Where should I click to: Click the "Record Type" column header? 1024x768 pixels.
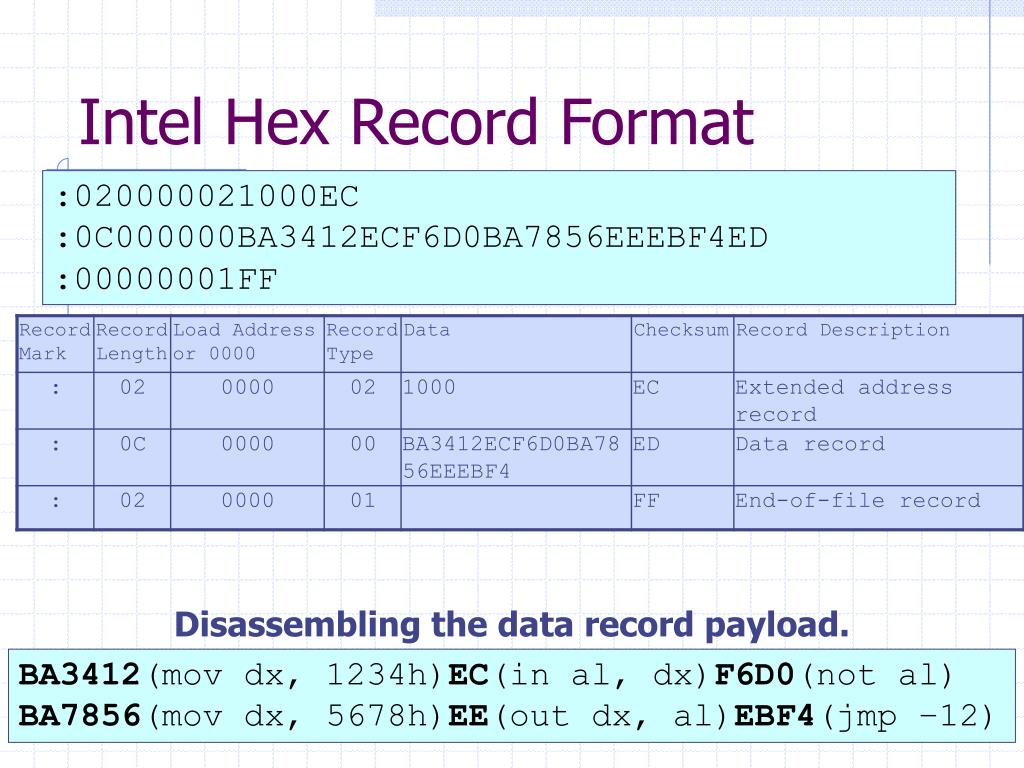(x=362, y=342)
